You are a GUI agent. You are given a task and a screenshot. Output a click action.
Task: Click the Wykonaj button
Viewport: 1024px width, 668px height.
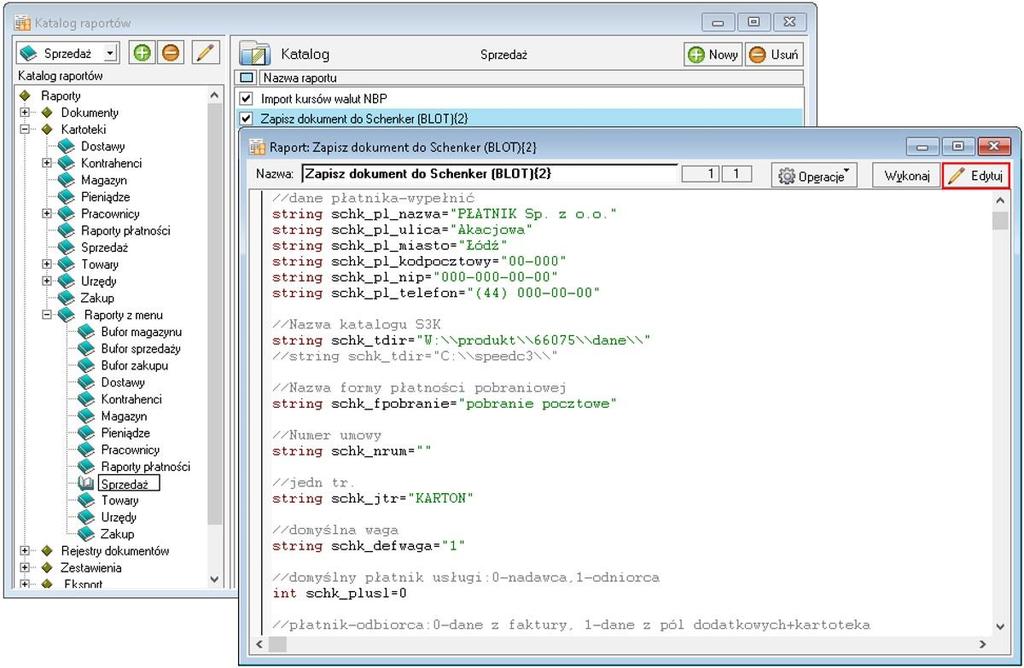coord(906,176)
